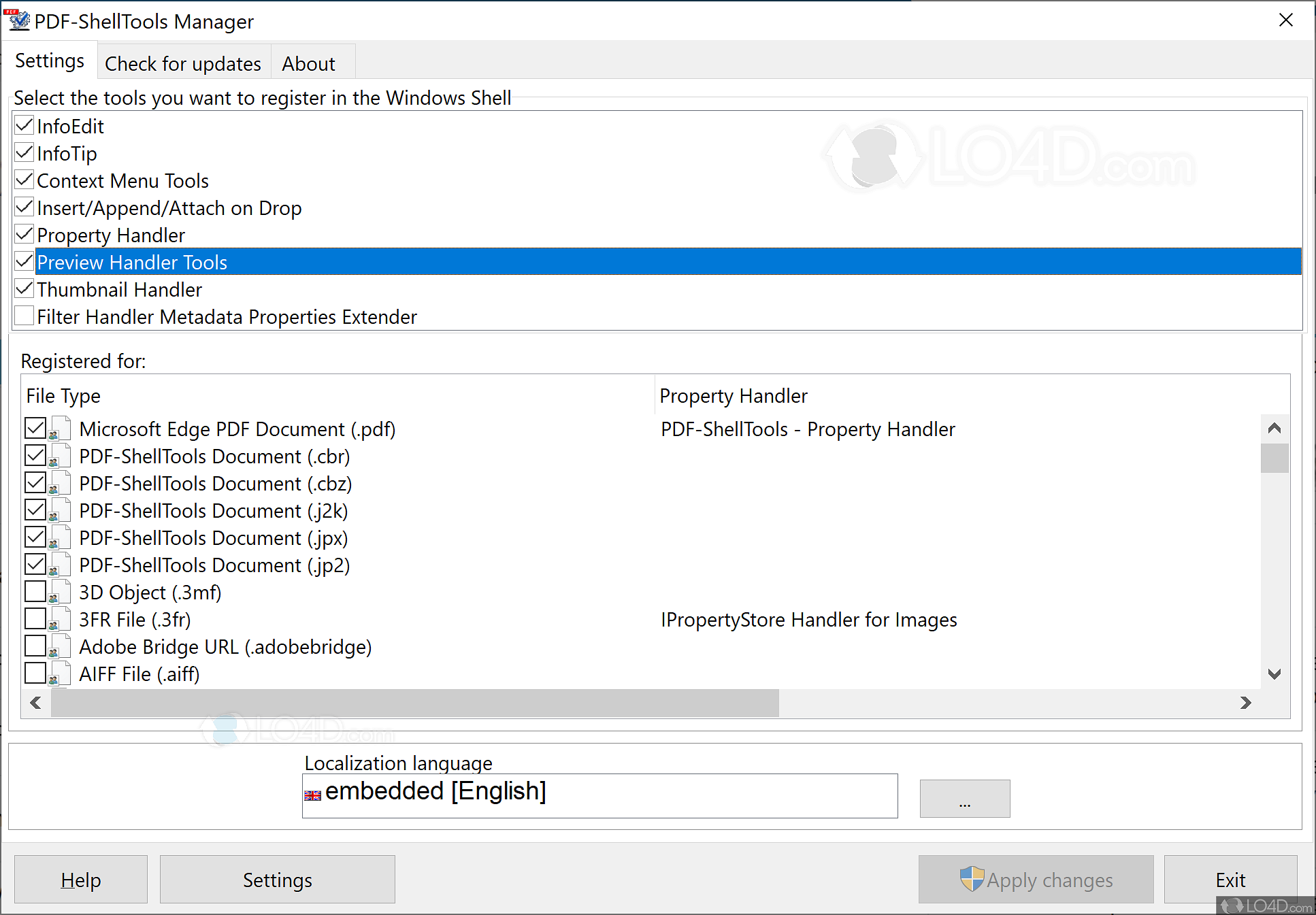Uncheck PDF-ShellTools Document (.cbz) registration
The height and width of the screenshot is (915, 1316).
tap(35, 482)
